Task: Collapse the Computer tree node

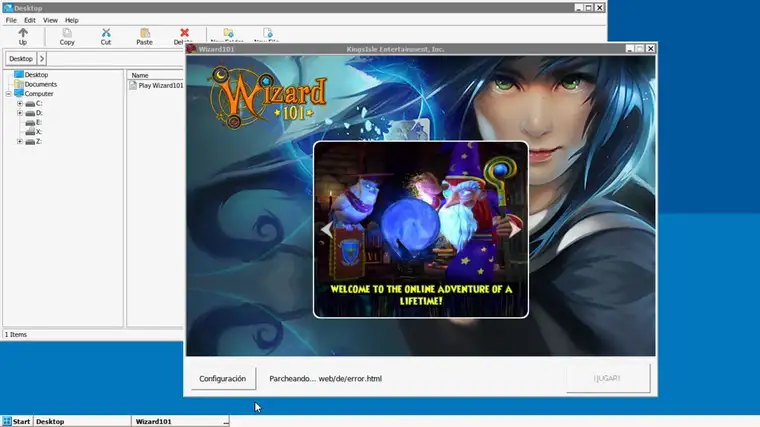Action: [x=9, y=94]
